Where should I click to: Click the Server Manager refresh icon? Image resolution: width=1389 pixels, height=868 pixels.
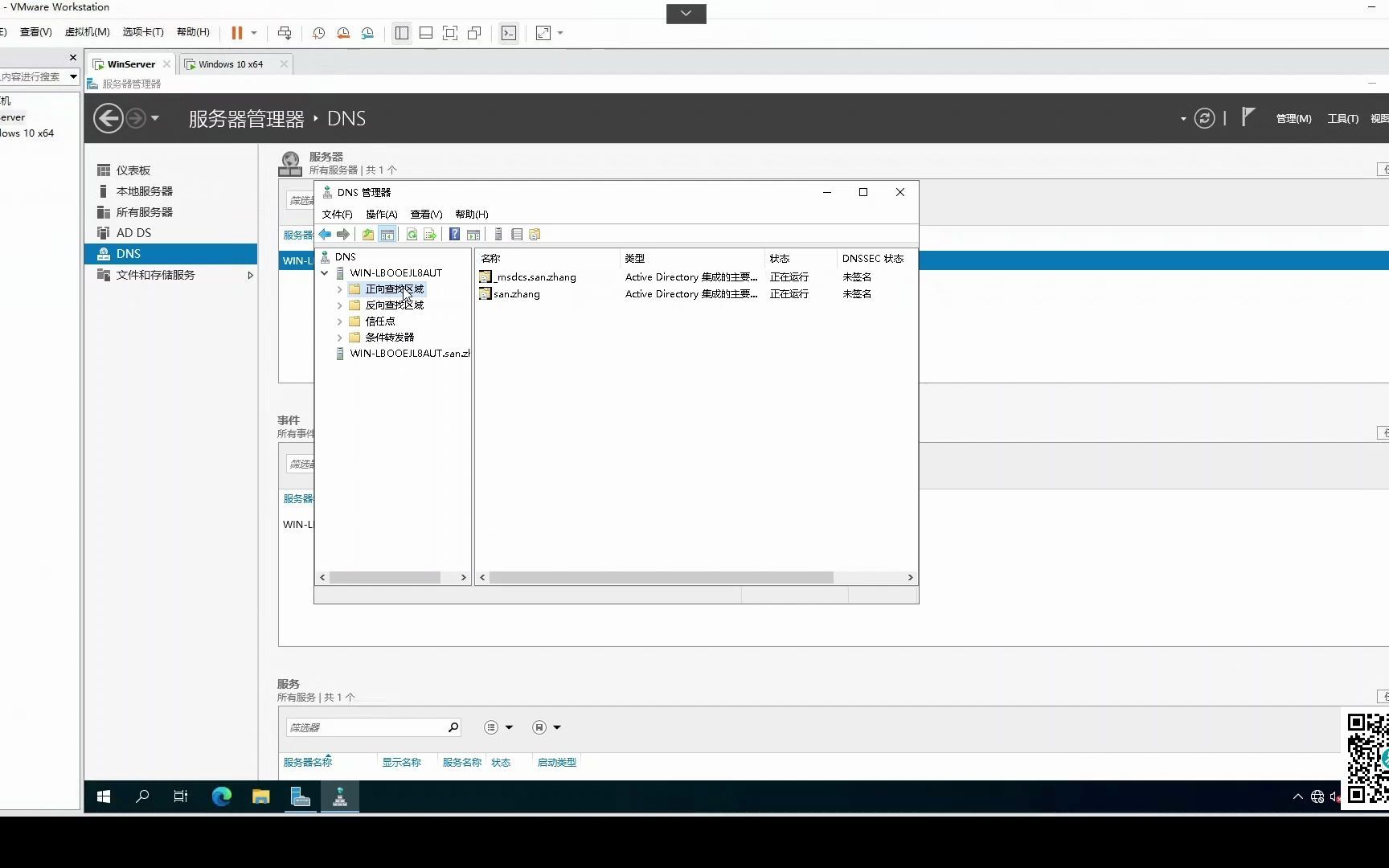tap(1204, 118)
